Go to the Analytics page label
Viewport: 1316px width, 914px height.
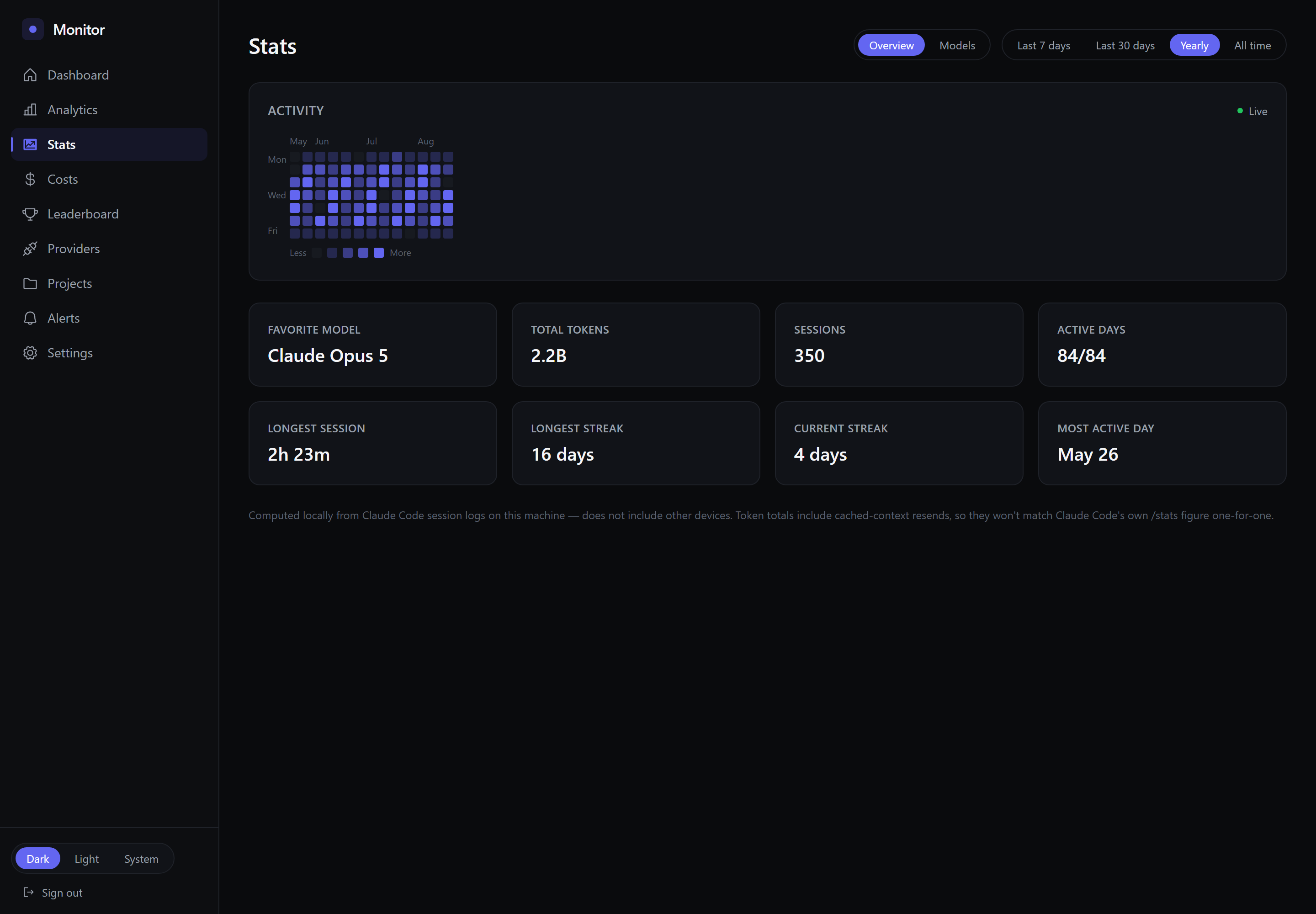coord(72,109)
